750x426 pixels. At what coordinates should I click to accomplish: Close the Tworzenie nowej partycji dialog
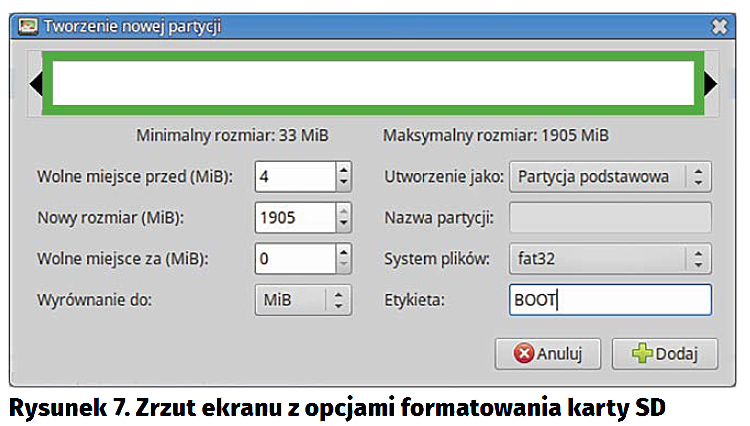[718, 24]
